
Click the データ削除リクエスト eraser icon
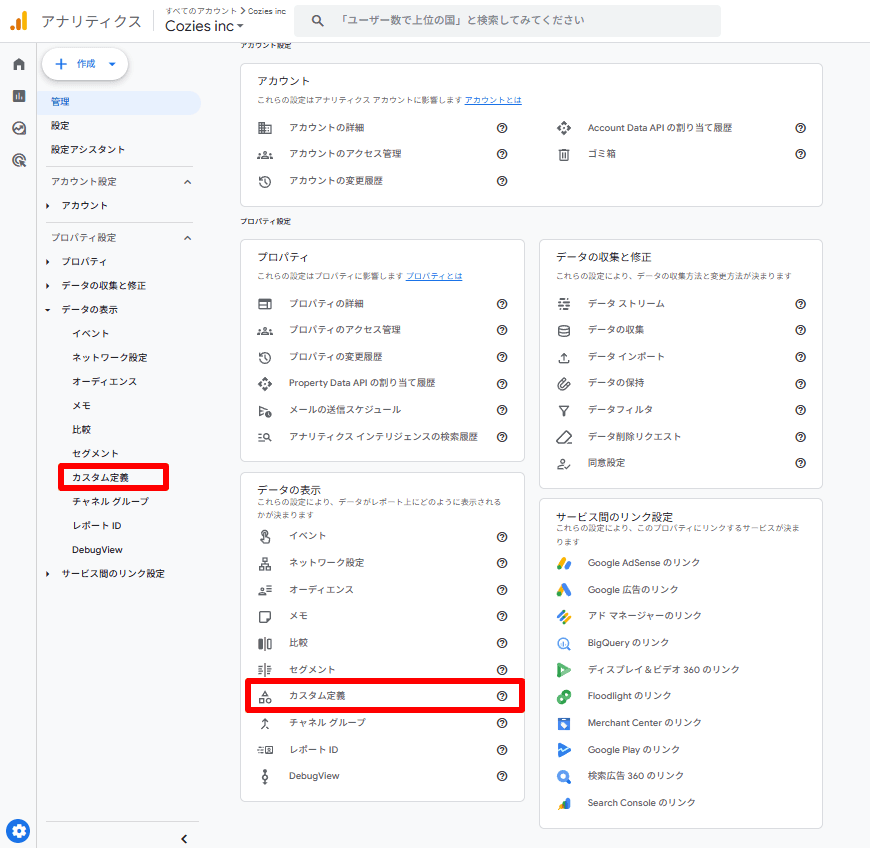tap(564, 437)
